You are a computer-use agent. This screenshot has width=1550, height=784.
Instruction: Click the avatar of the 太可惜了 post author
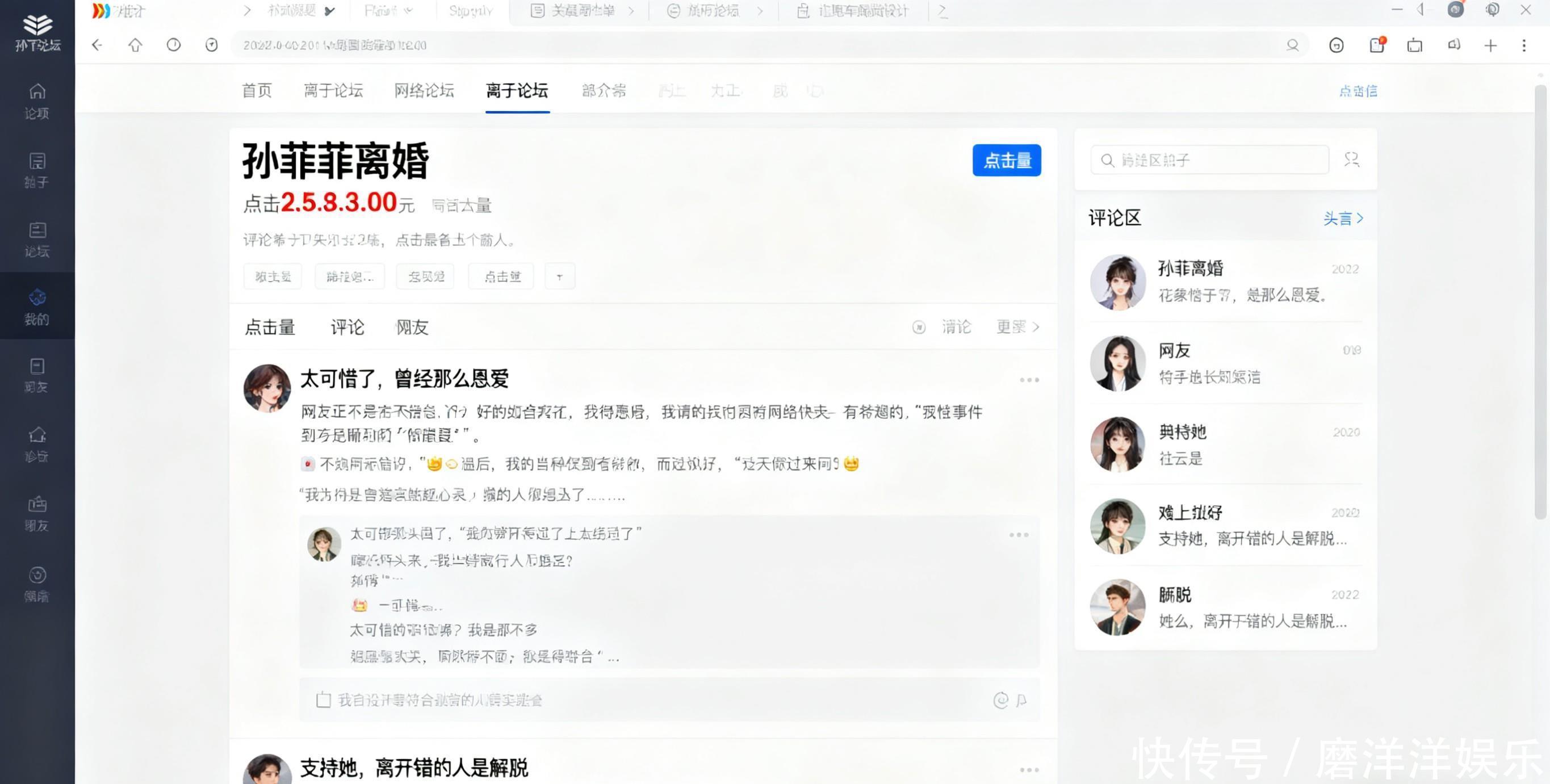pos(267,388)
